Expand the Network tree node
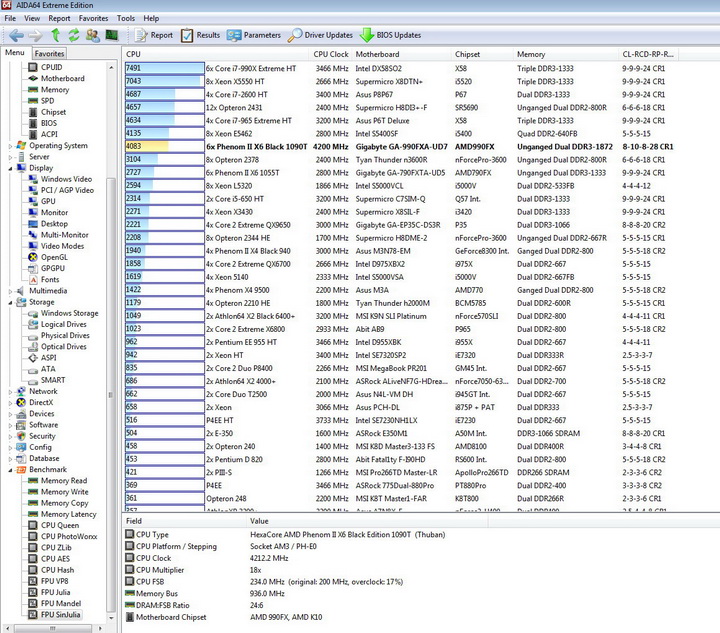This screenshot has width=720, height=633. point(10,392)
